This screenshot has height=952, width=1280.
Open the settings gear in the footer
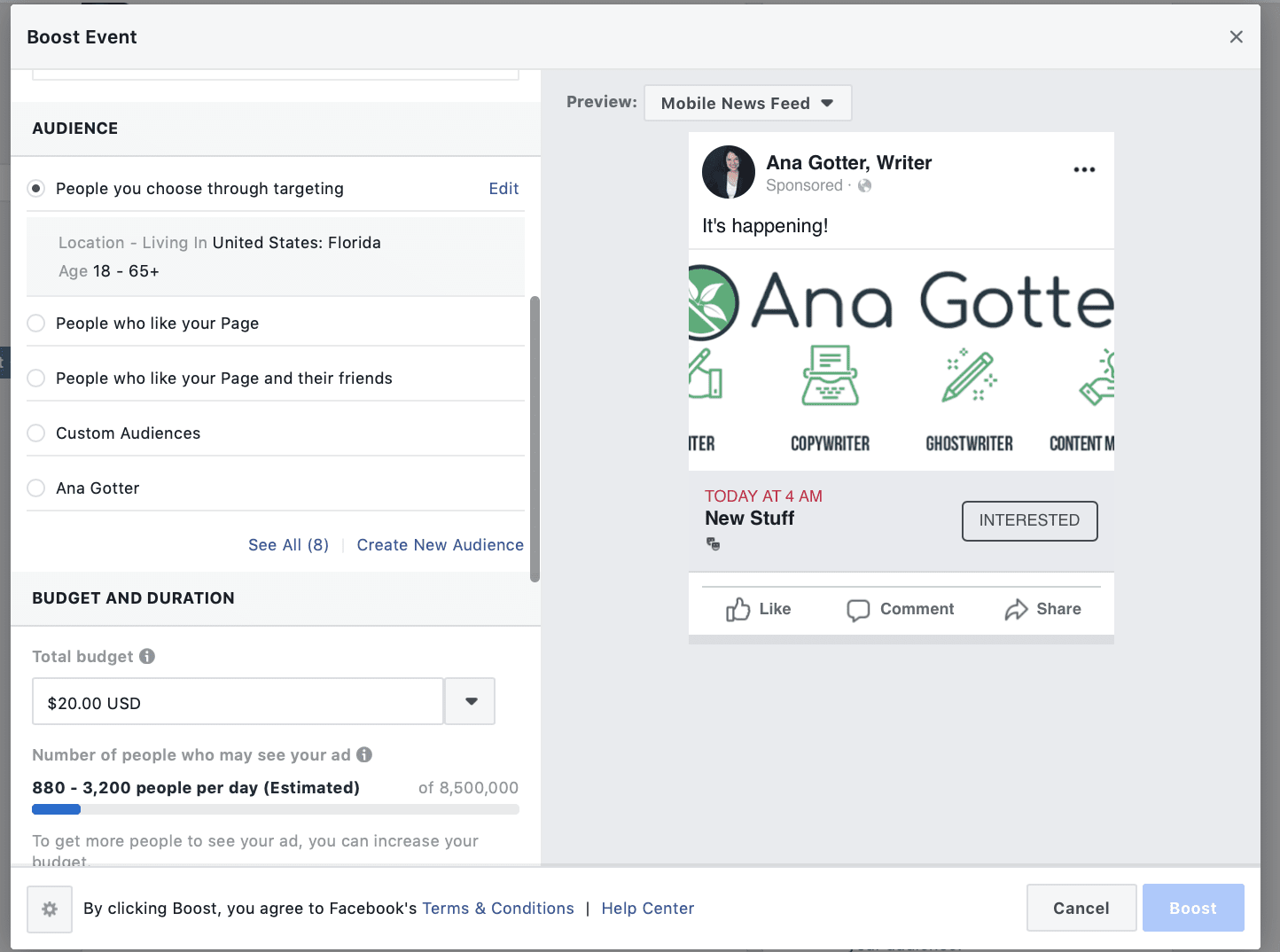50,909
